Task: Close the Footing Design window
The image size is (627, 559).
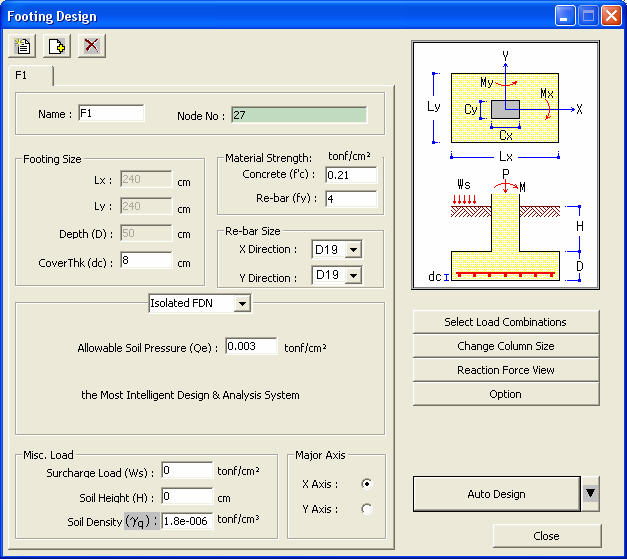Action: [x=611, y=16]
